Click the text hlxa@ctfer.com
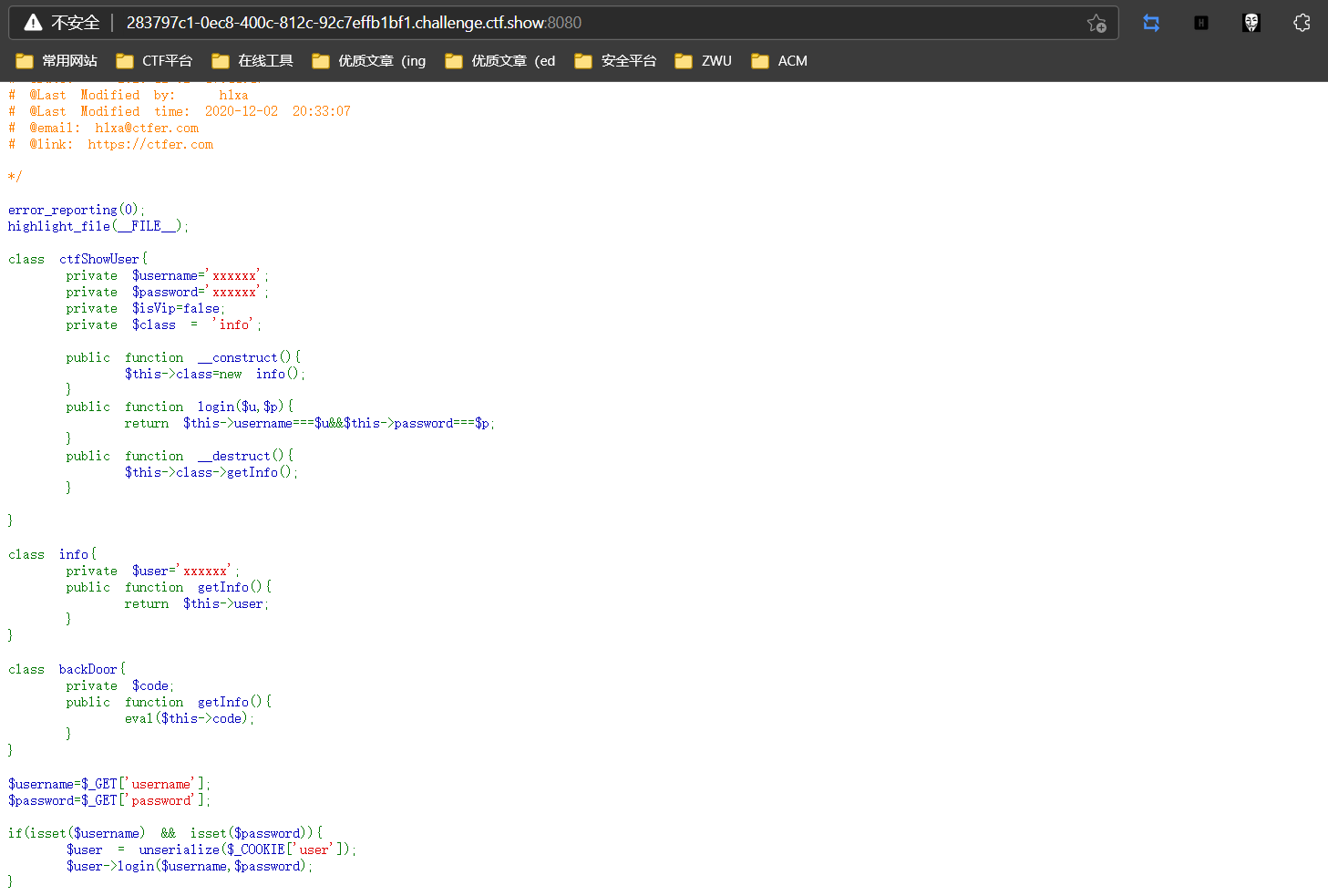 pyautogui.click(x=147, y=129)
